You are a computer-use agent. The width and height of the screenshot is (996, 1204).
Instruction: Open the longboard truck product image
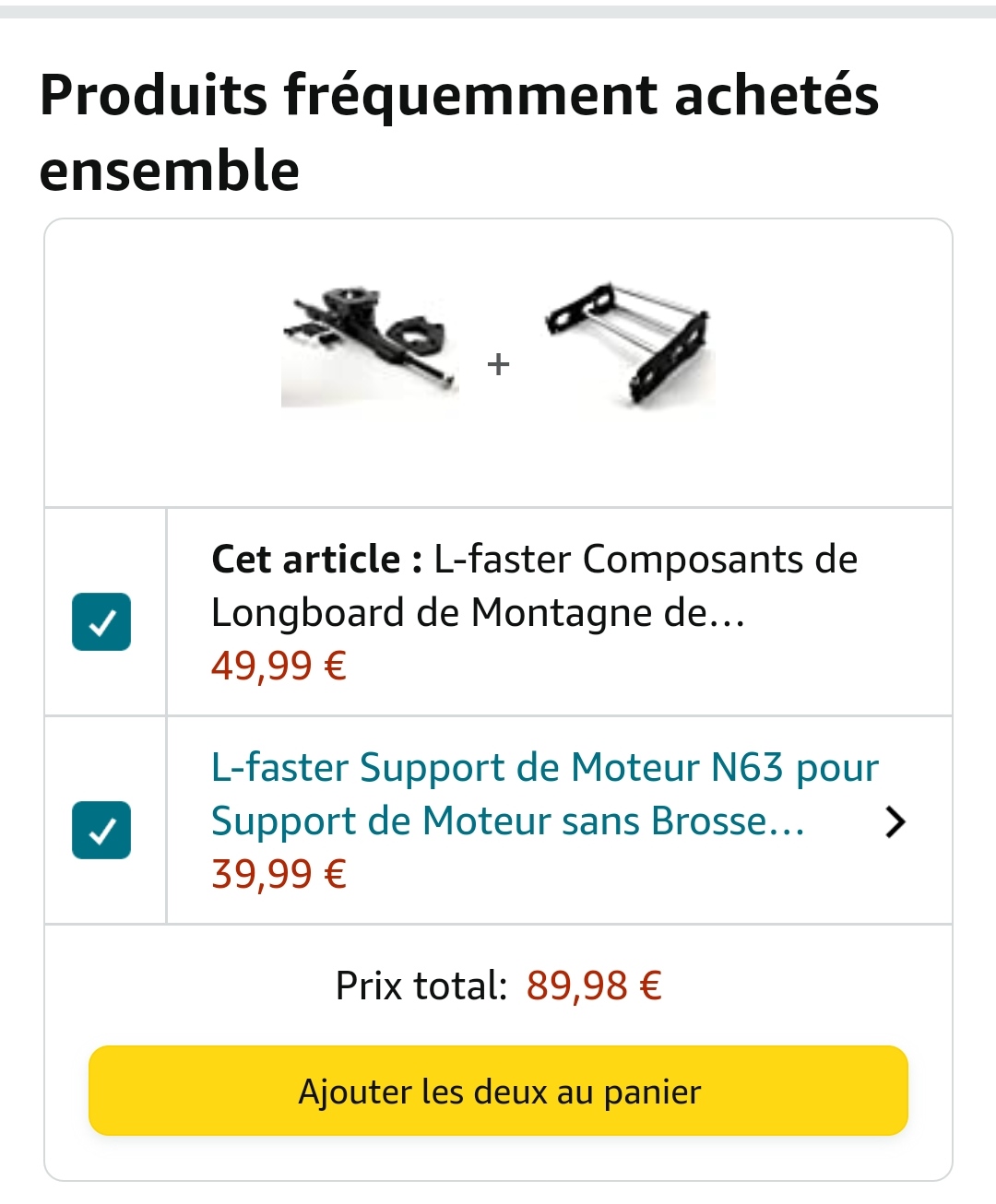click(x=370, y=347)
